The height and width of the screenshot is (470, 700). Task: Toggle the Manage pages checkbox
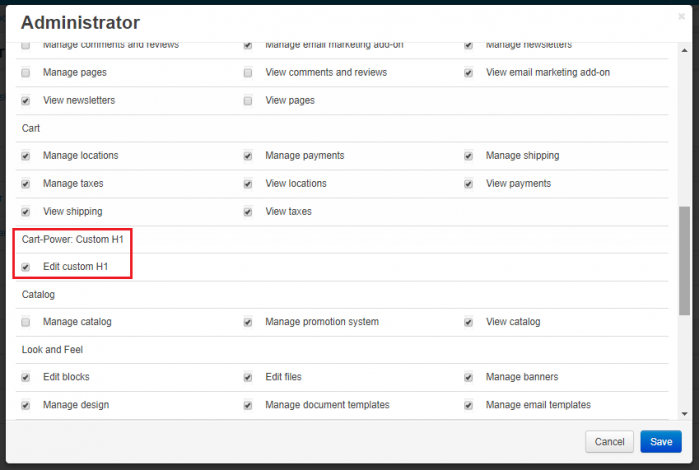point(25,72)
